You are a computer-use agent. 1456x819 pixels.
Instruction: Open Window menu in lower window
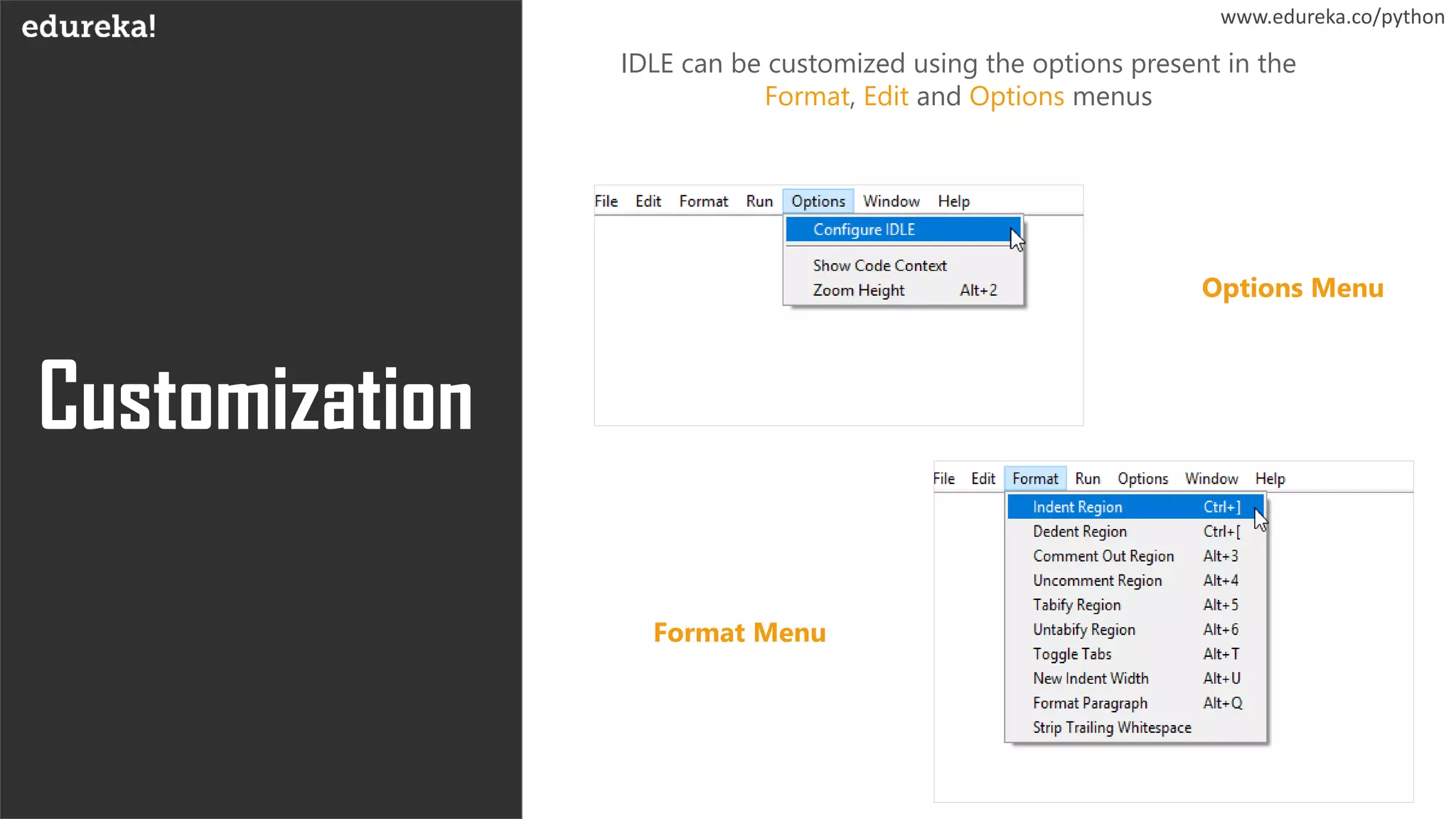click(x=1211, y=478)
